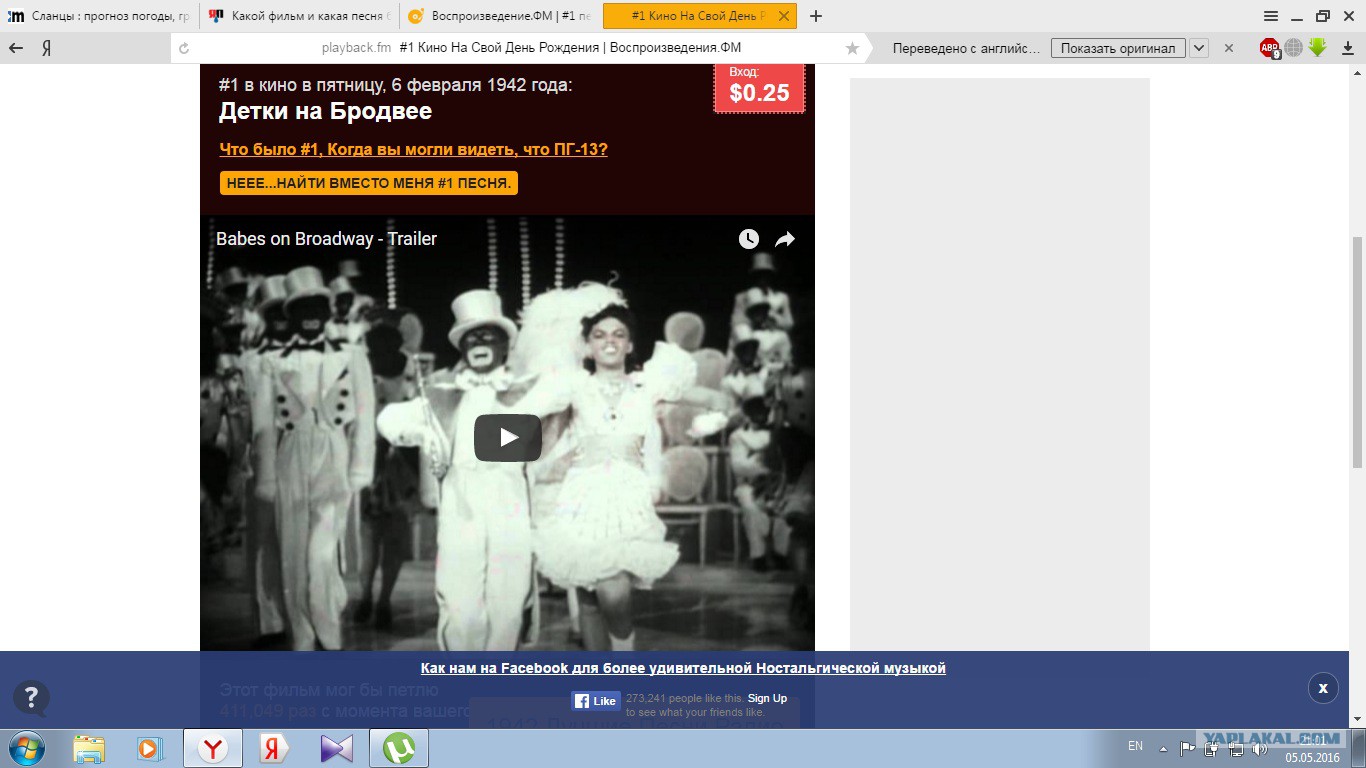Open the Adblock extension icon

(1270, 48)
